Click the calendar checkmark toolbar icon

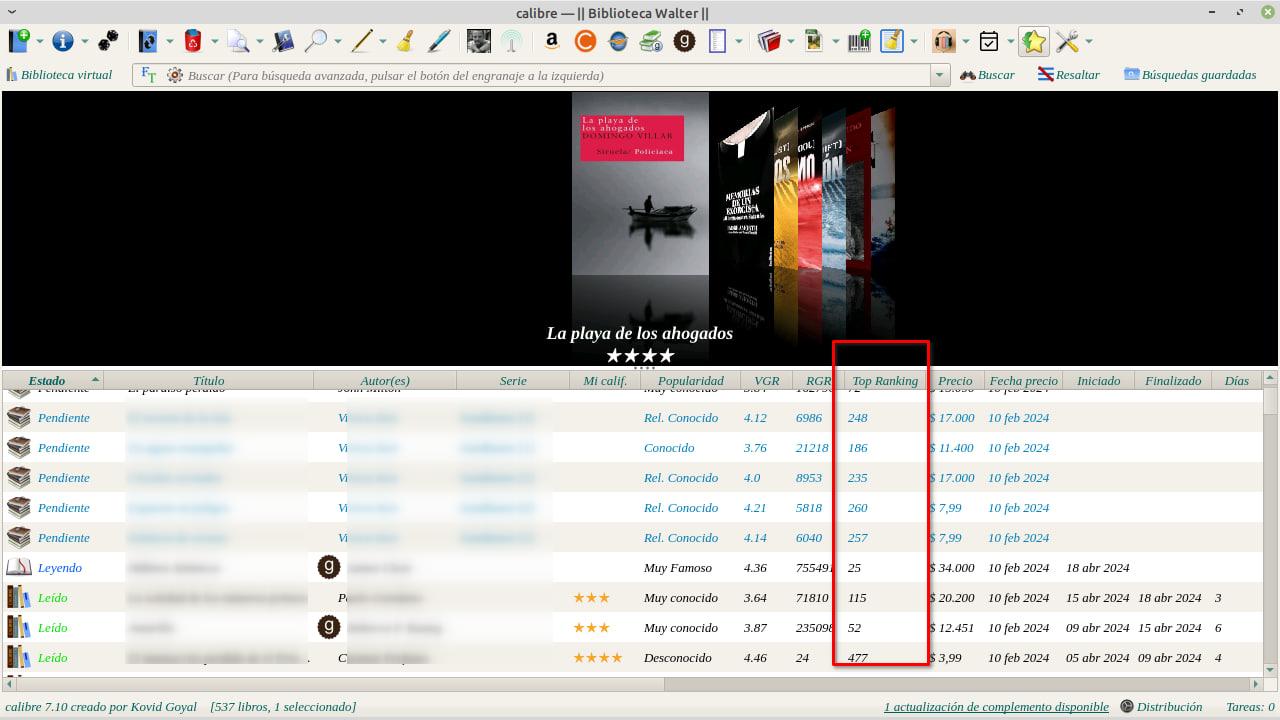(988, 41)
